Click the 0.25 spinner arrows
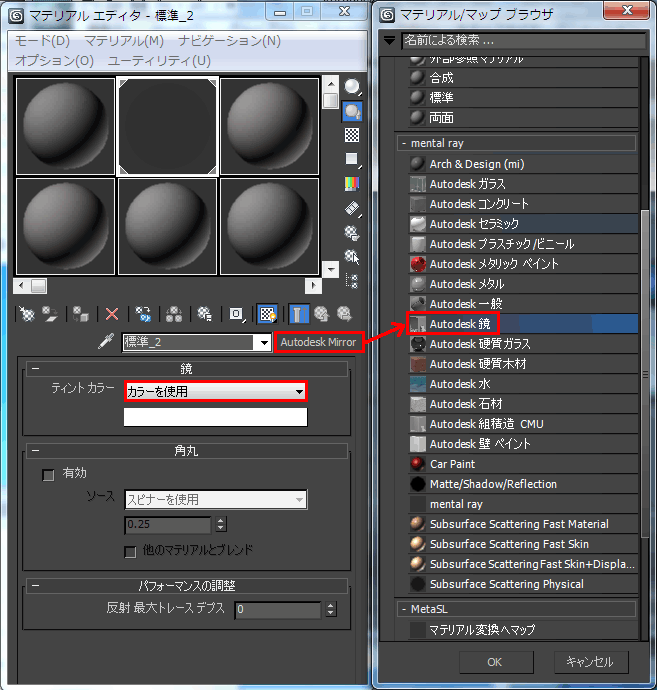The width and height of the screenshot is (657, 690). tap(221, 525)
